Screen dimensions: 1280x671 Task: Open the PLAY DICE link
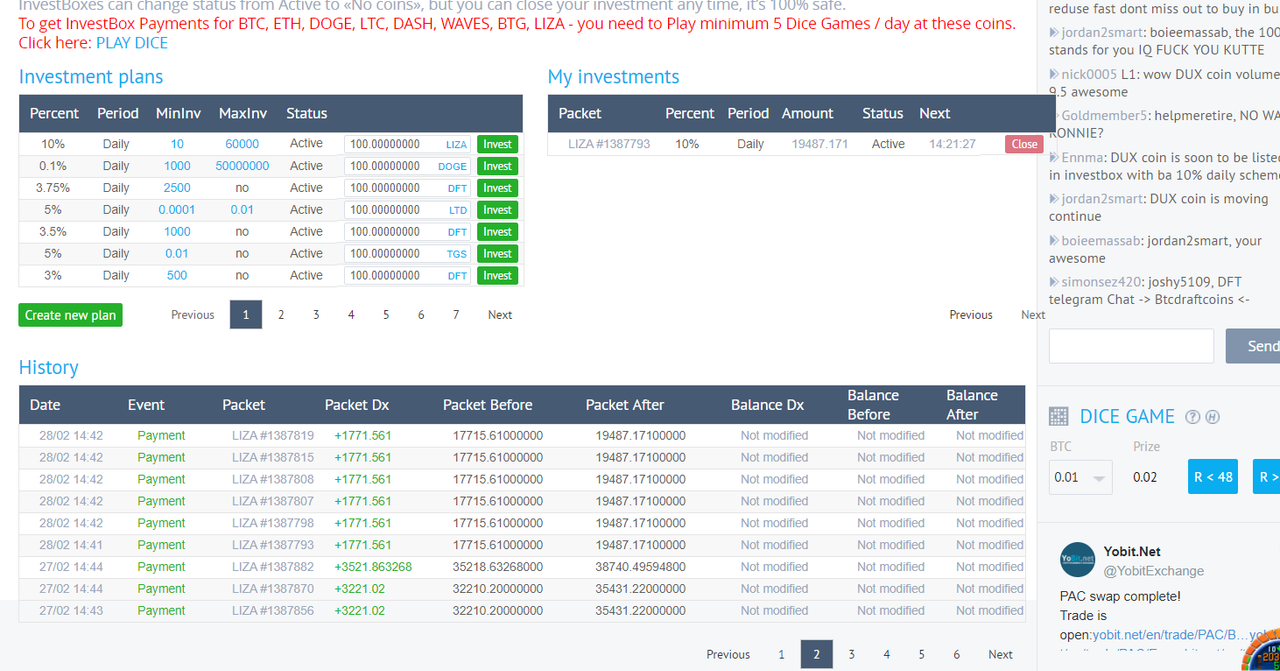[x=132, y=43]
